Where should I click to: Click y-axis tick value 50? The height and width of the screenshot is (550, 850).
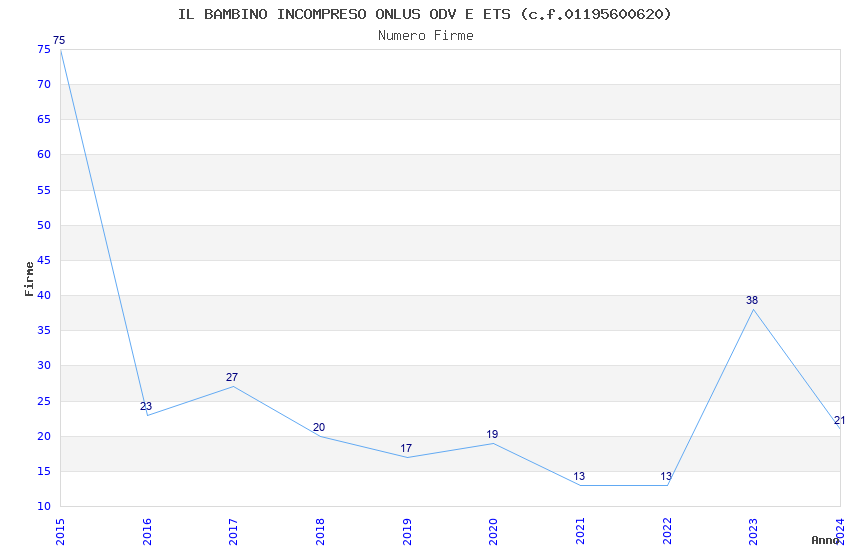click(x=44, y=225)
